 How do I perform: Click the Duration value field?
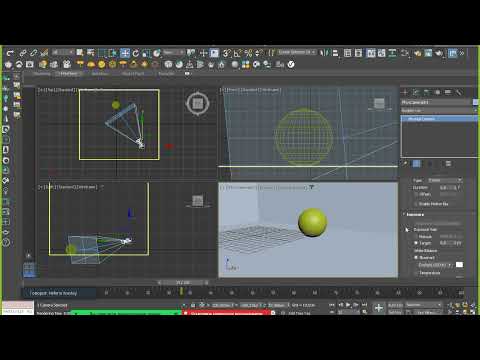click(448, 188)
